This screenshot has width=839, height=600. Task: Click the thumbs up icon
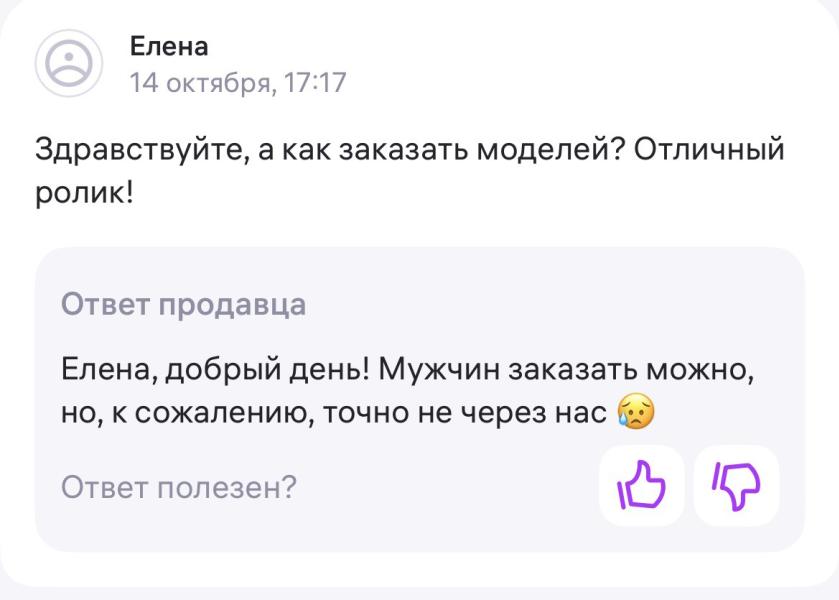[x=641, y=486]
